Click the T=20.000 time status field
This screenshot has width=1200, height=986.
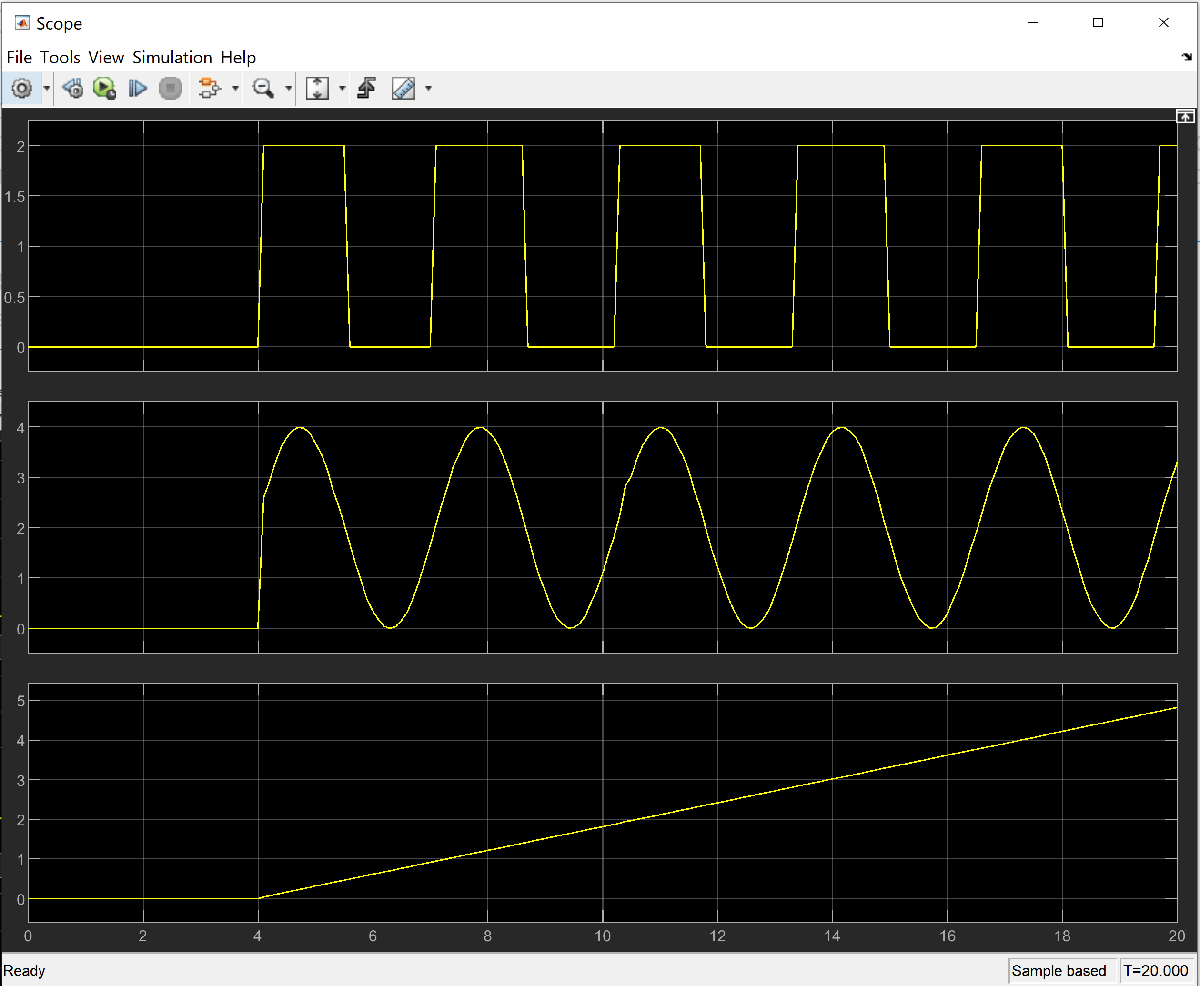pos(1155,970)
